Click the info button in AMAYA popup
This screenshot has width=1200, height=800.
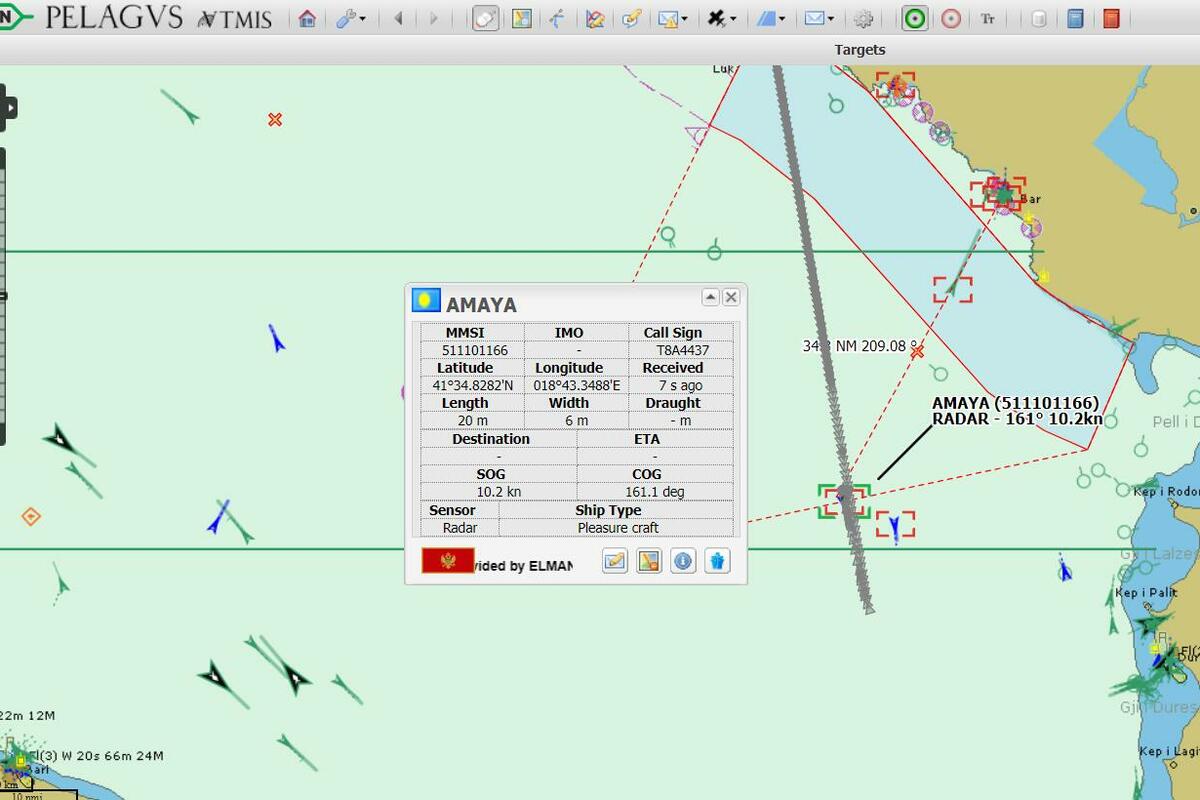pos(683,561)
